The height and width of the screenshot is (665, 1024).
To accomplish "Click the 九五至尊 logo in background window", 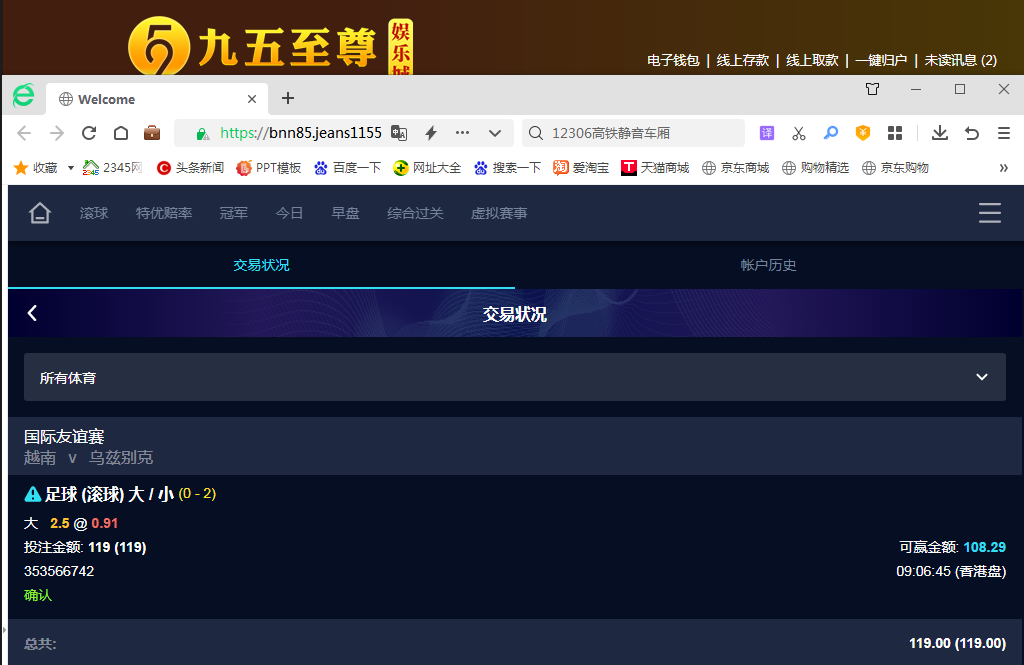I will [x=270, y=46].
